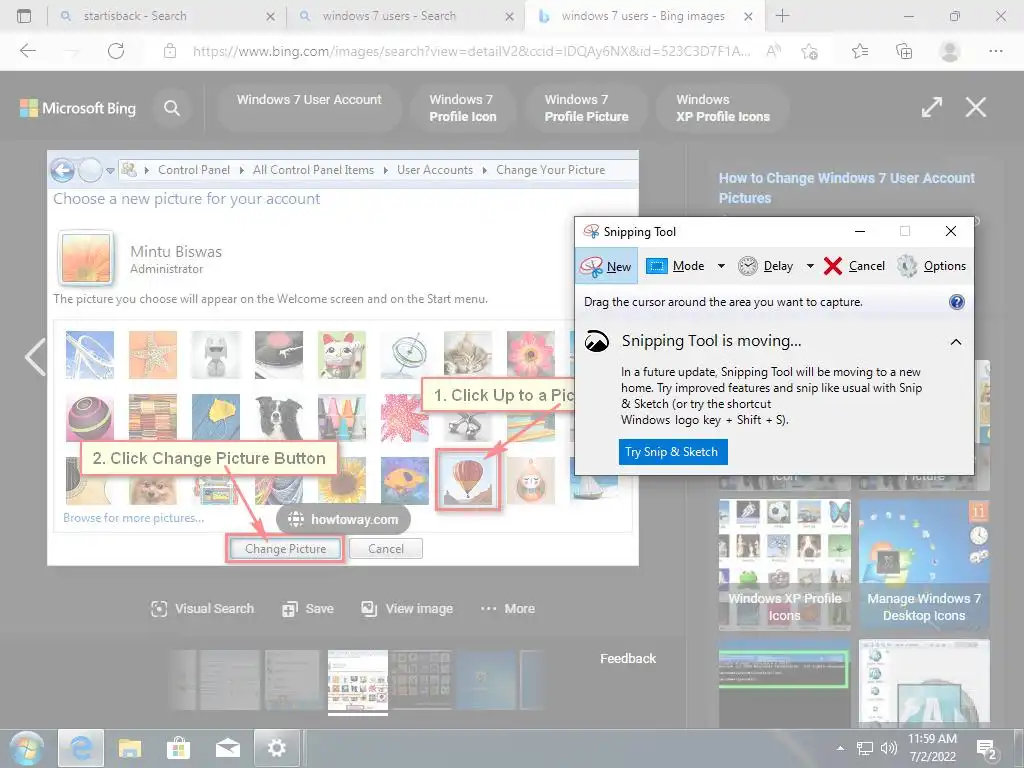
Task: Click New in the Snipping Tool
Action: [606, 266]
